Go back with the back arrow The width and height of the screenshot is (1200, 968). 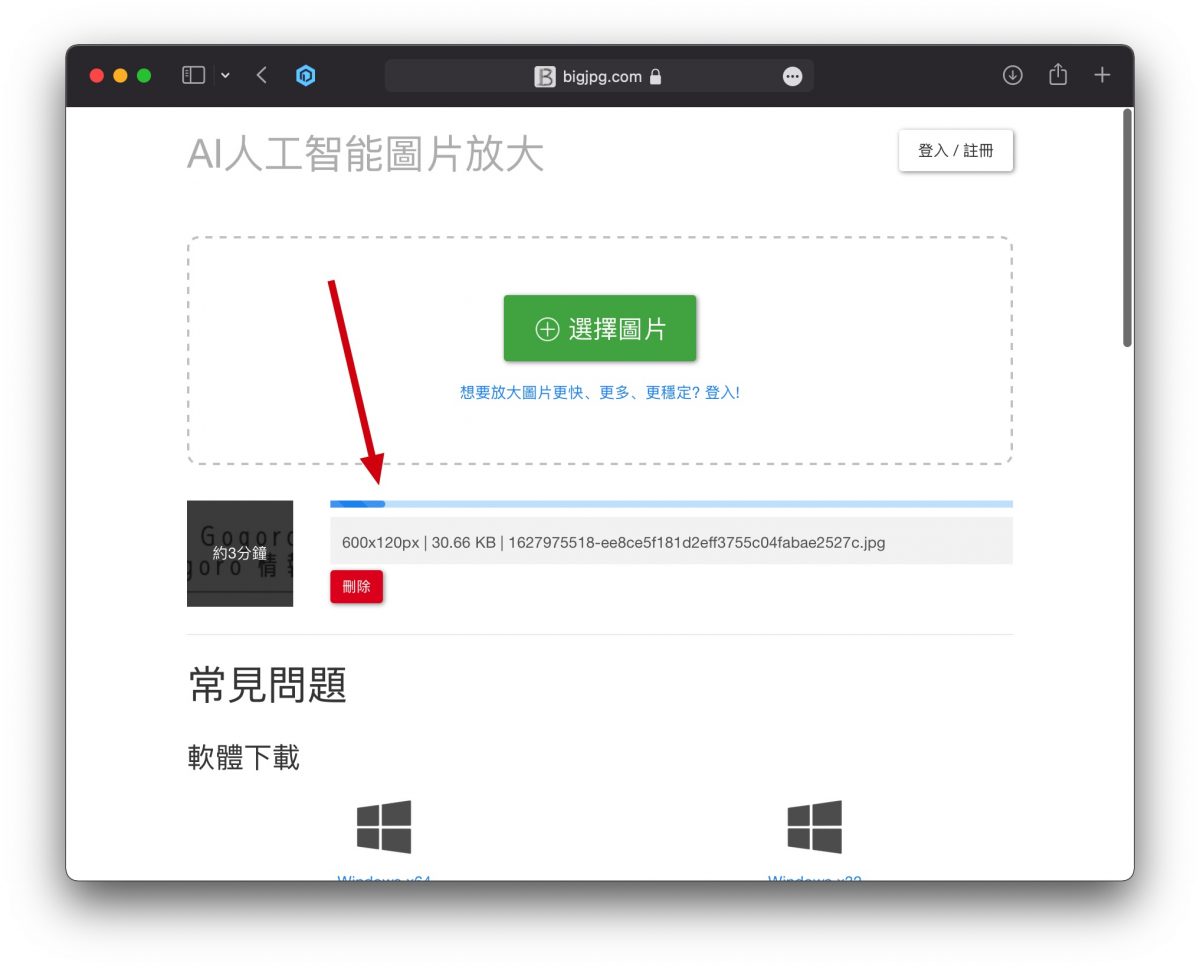(262, 75)
